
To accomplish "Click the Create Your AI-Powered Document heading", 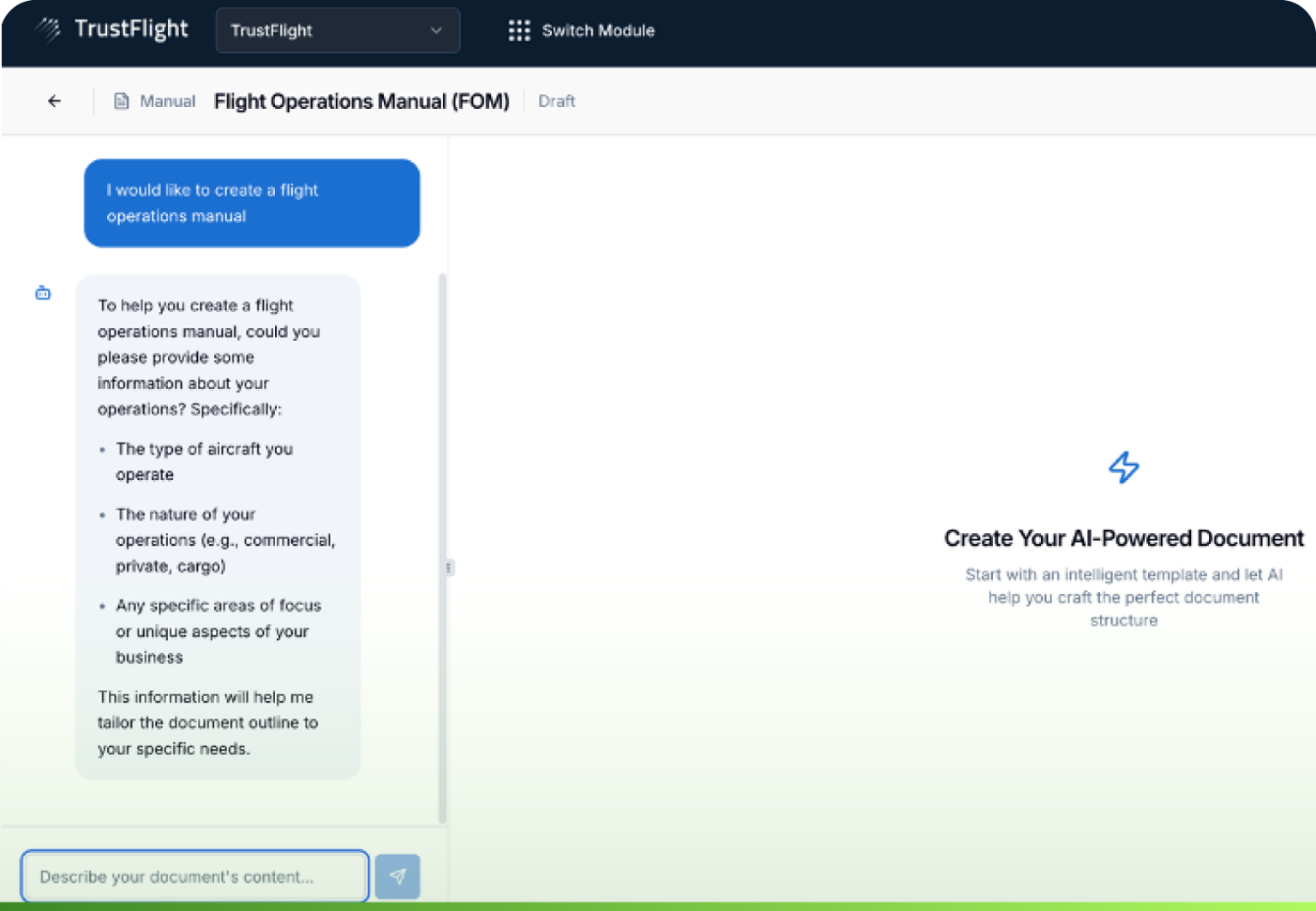I will [1123, 538].
